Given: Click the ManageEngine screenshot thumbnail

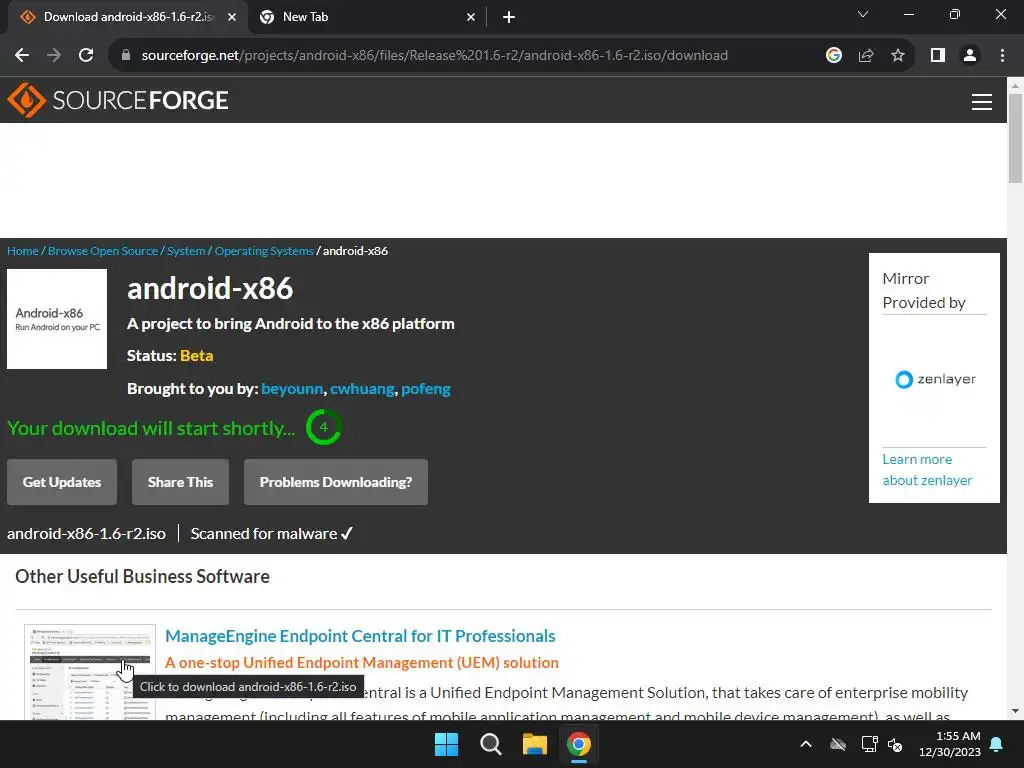Looking at the screenshot, I should (90, 672).
